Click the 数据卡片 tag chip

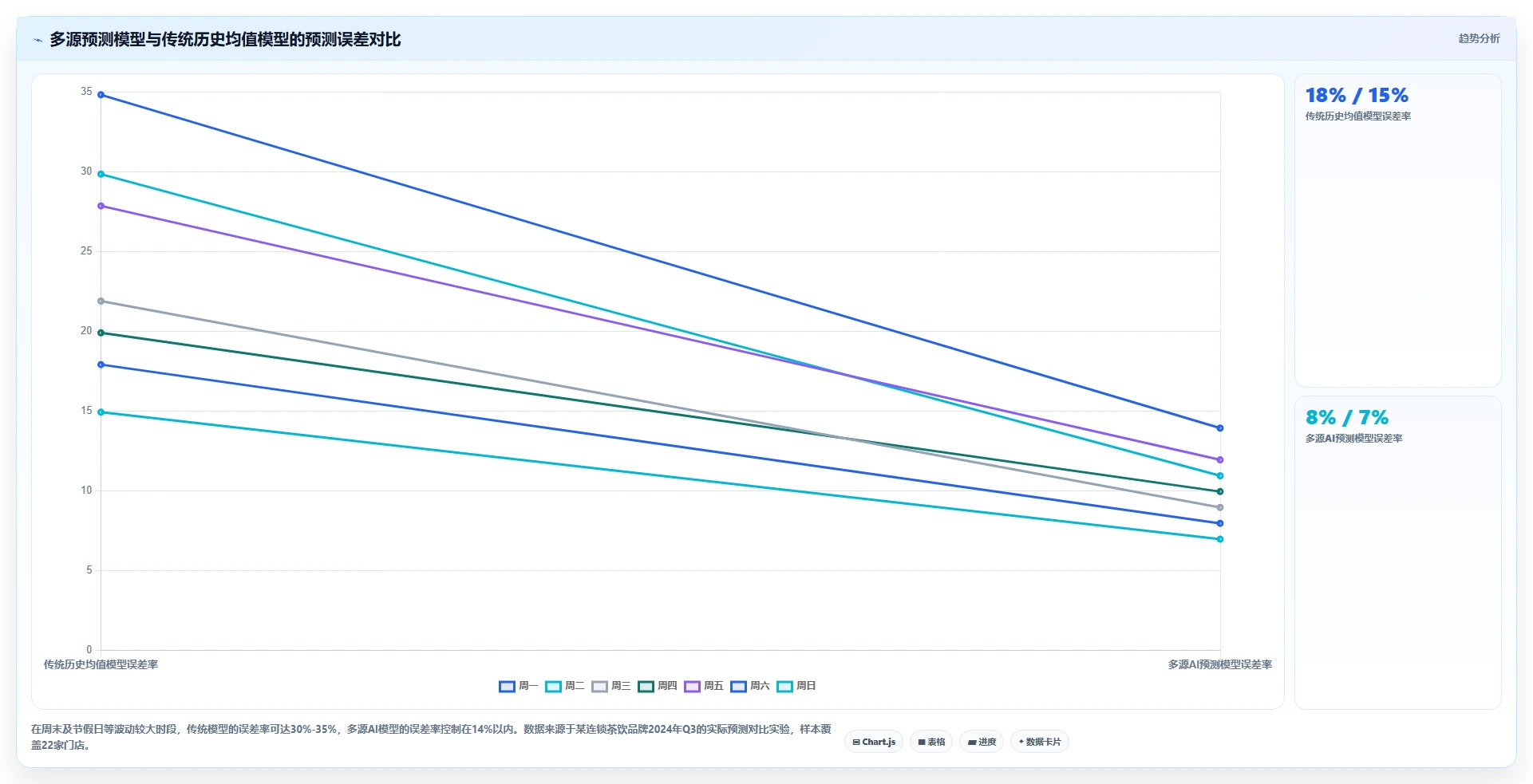point(1040,742)
